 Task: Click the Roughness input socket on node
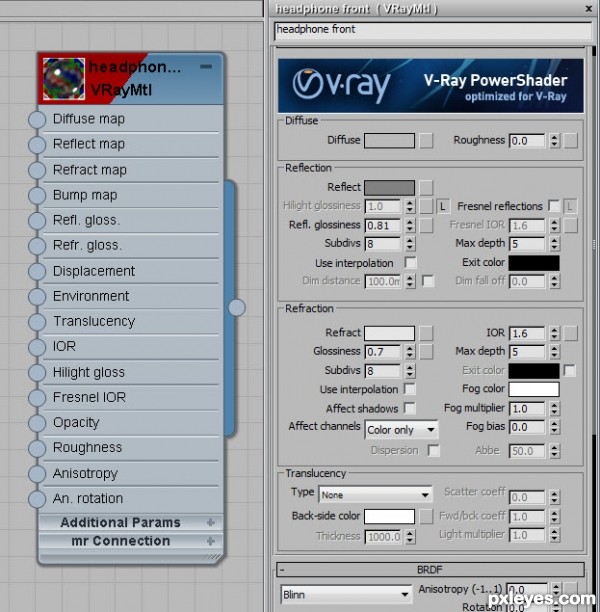click(37, 448)
